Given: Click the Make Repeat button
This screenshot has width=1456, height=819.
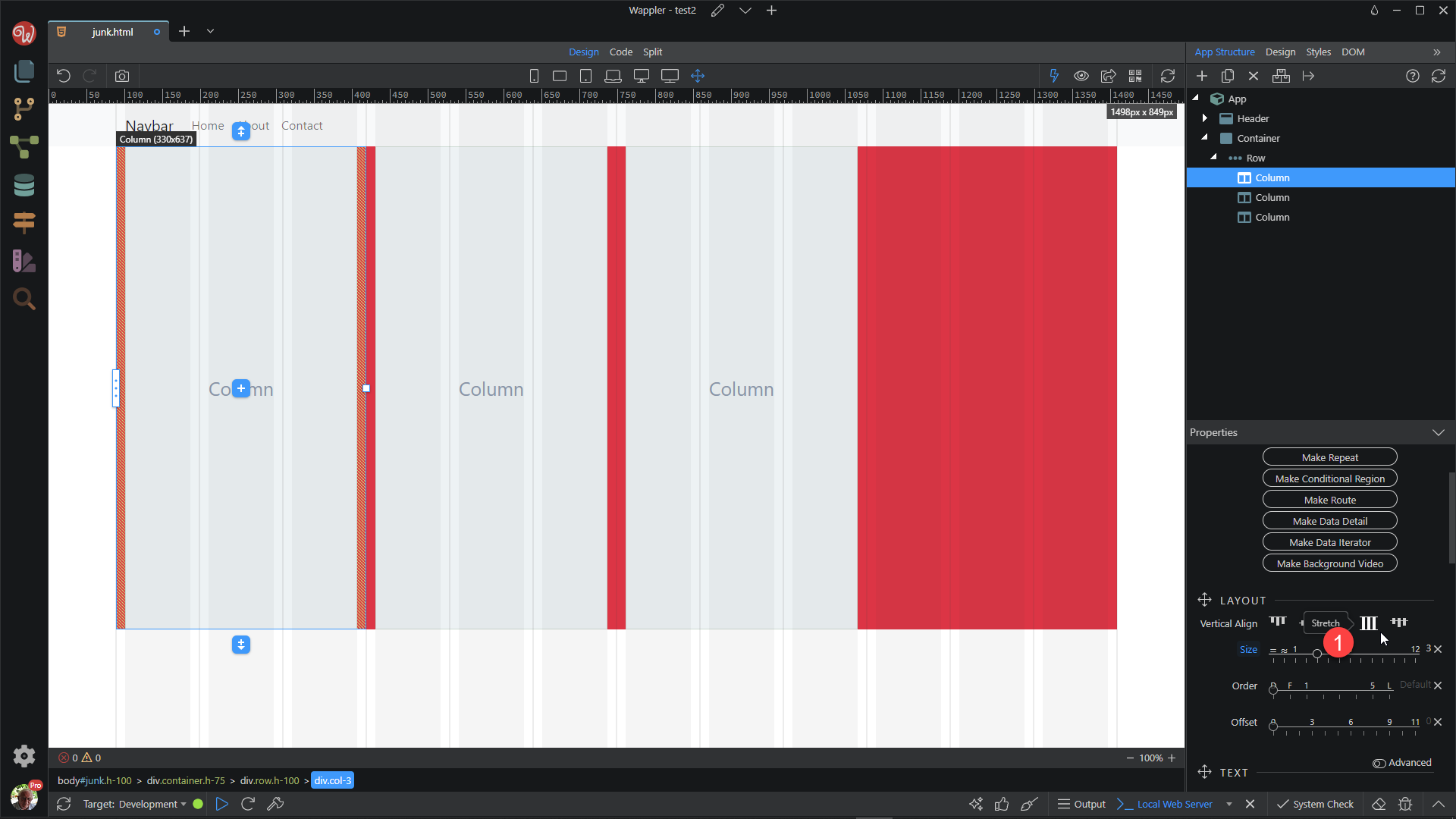Looking at the screenshot, I should (x=1329, y=457).
